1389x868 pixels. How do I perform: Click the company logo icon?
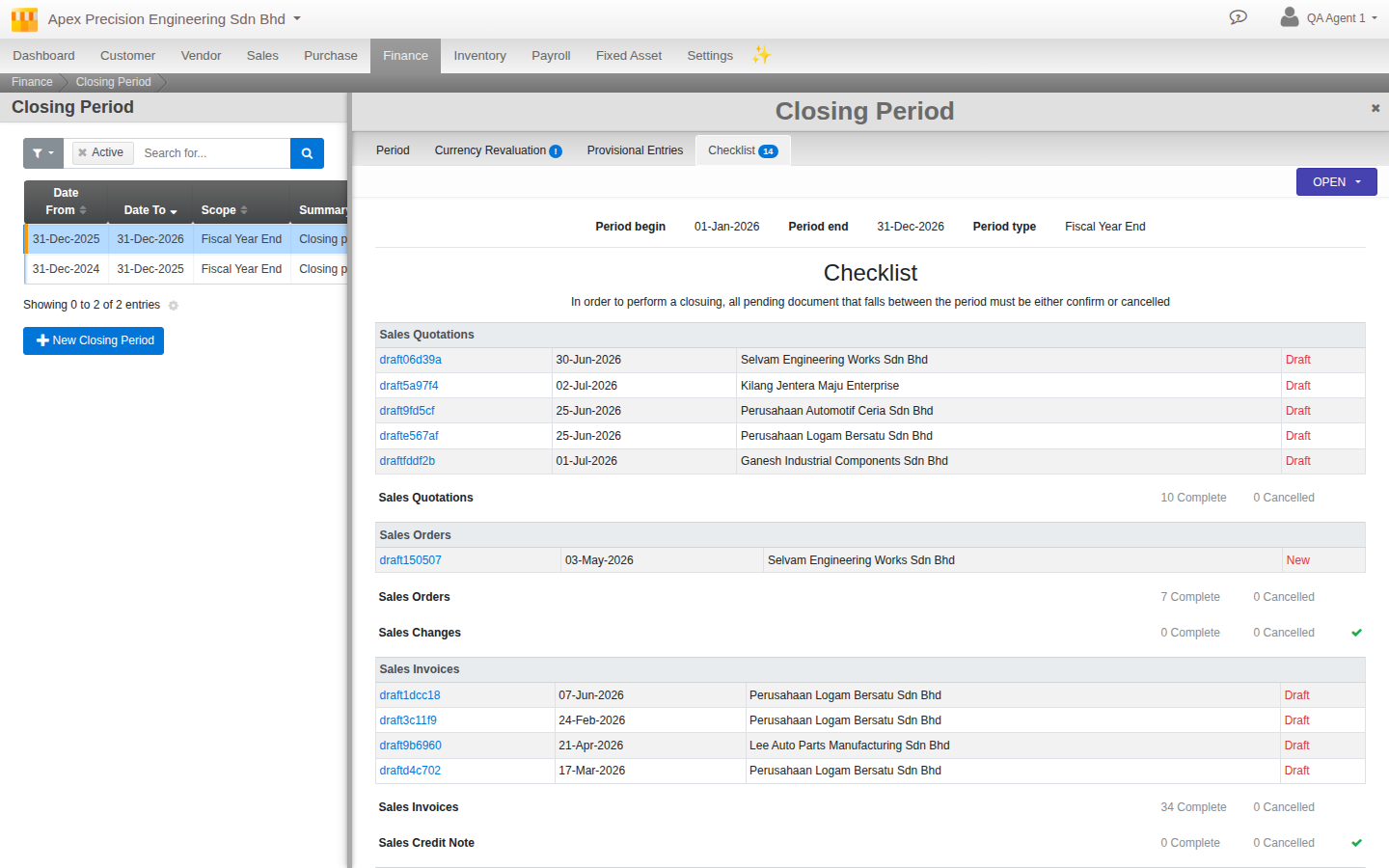point(24,19)
